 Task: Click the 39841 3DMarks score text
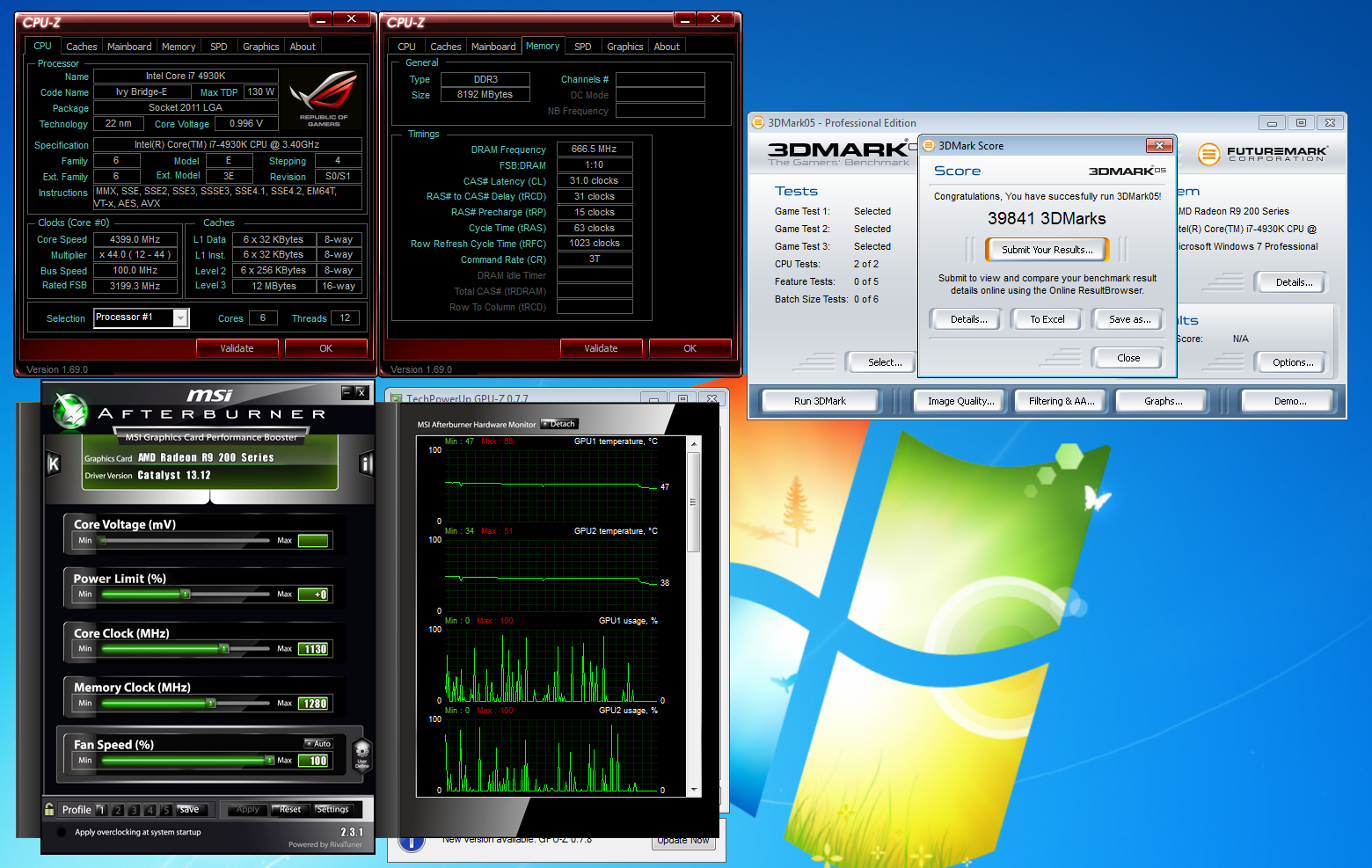(x=1047, y=218)
